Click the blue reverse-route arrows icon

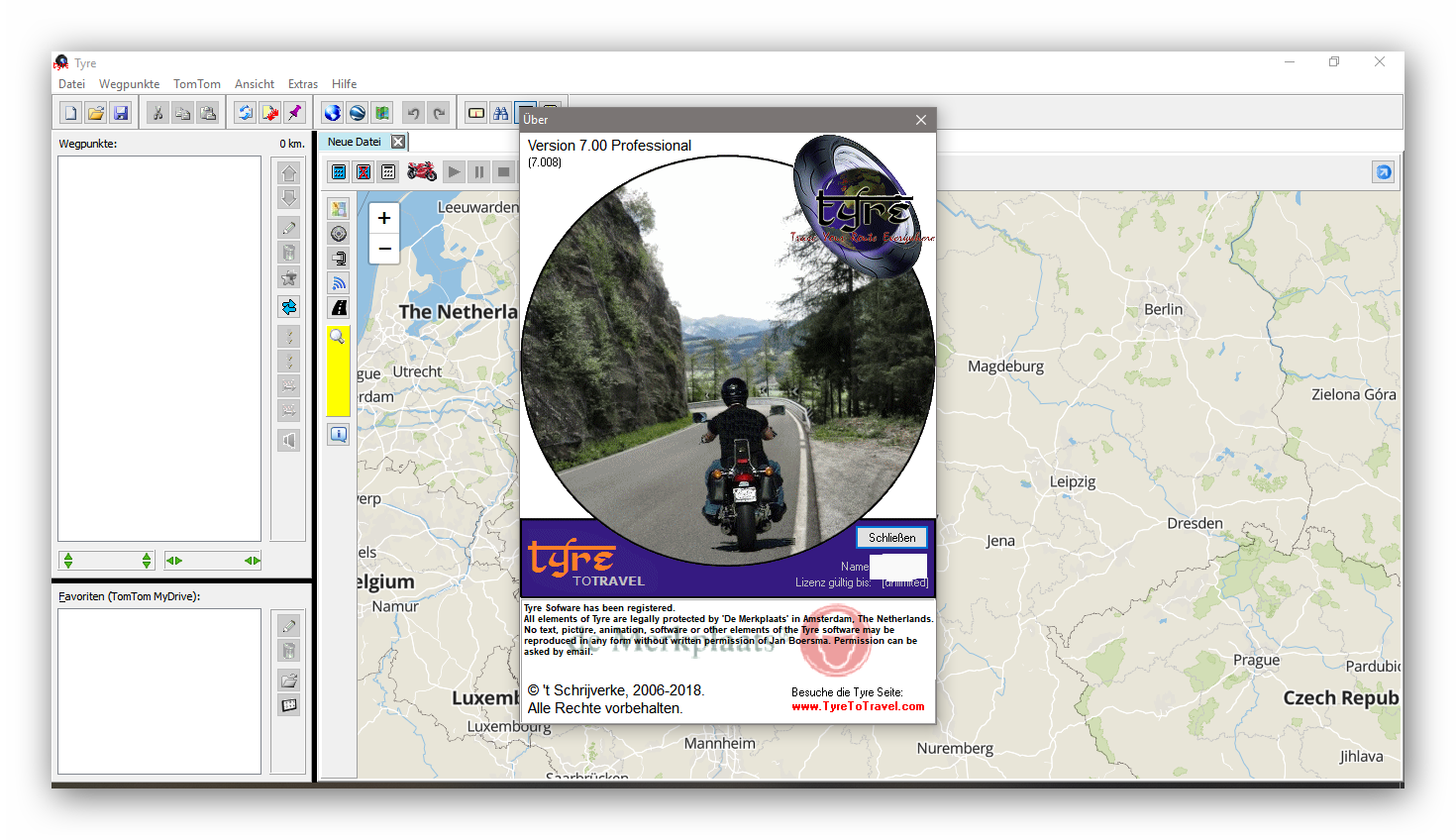pos(289,307)
